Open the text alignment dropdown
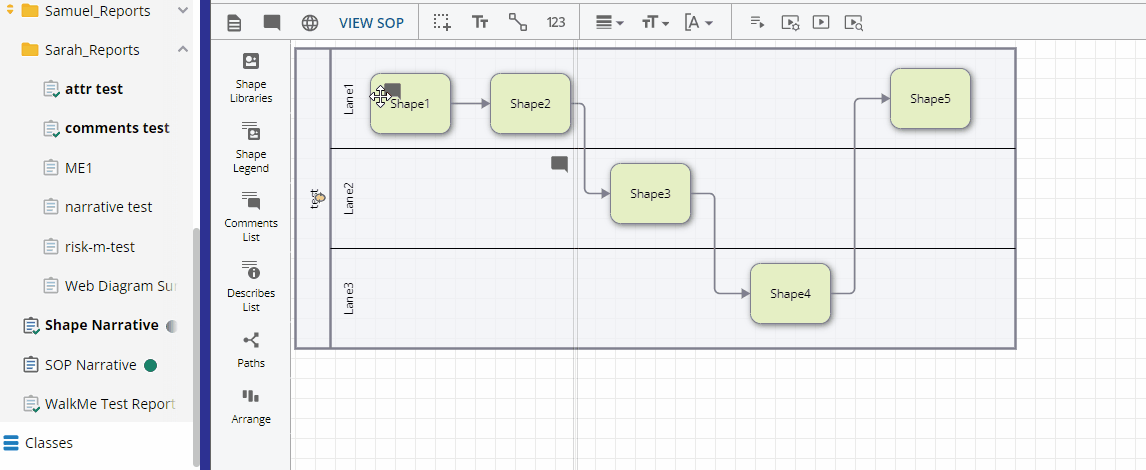 (x=609, y=22)
